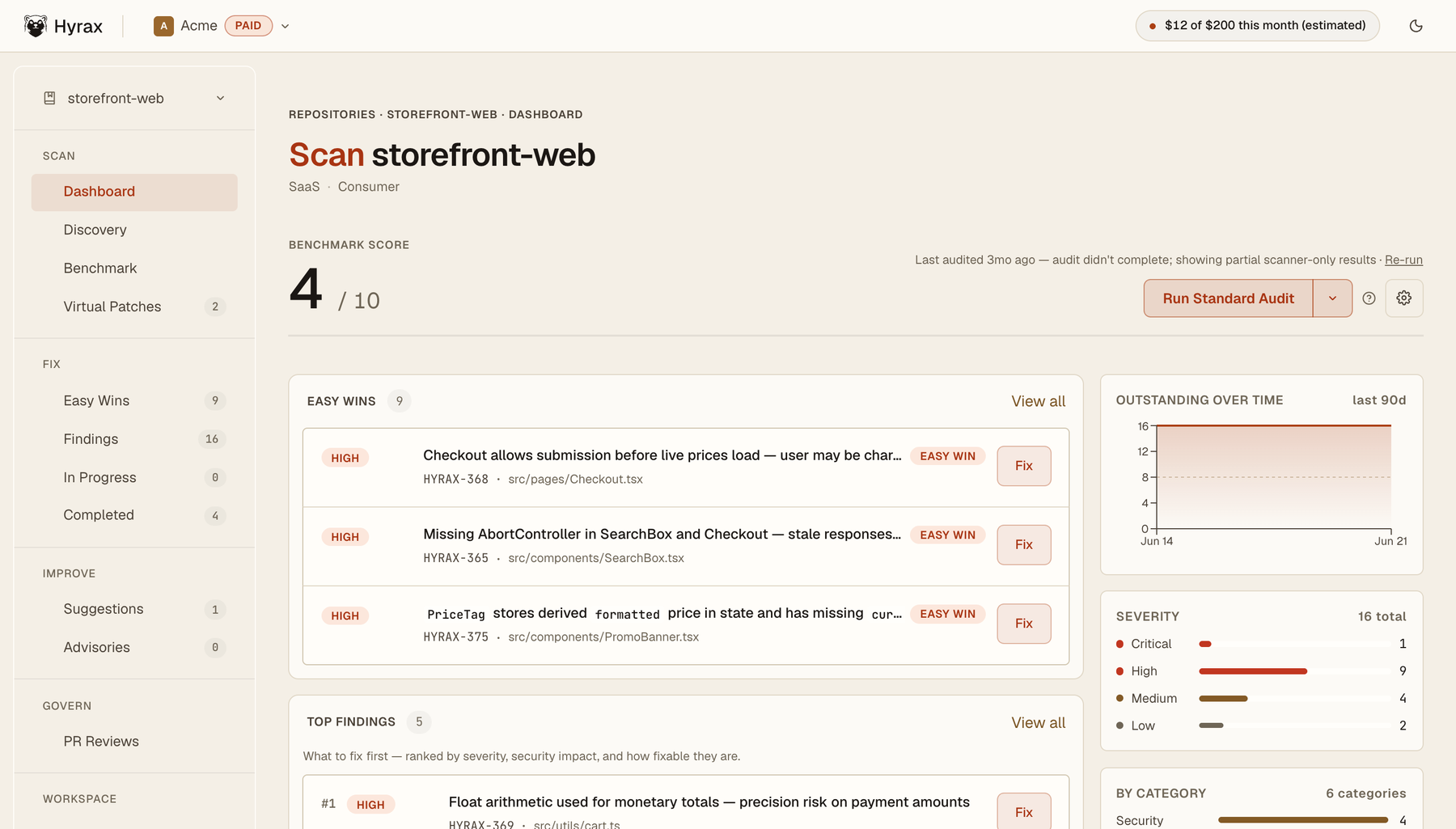Viewport: 1456px width, 829px height.
Task: Click the PAID plan badge
Action: click(x=248, y=26)
